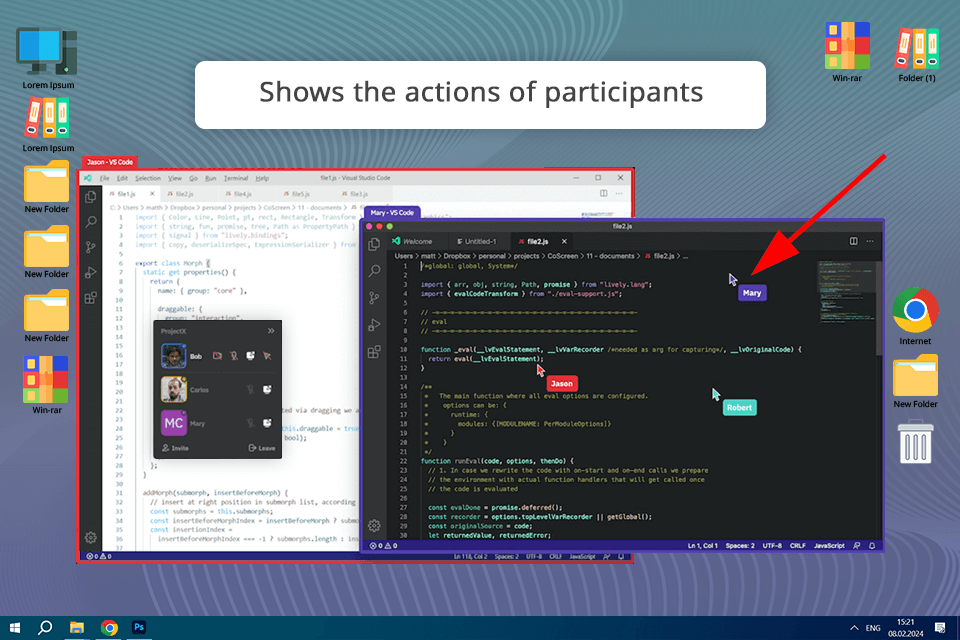Open Run and Debug in Mary's VS Code

click(x=374, y=325)
